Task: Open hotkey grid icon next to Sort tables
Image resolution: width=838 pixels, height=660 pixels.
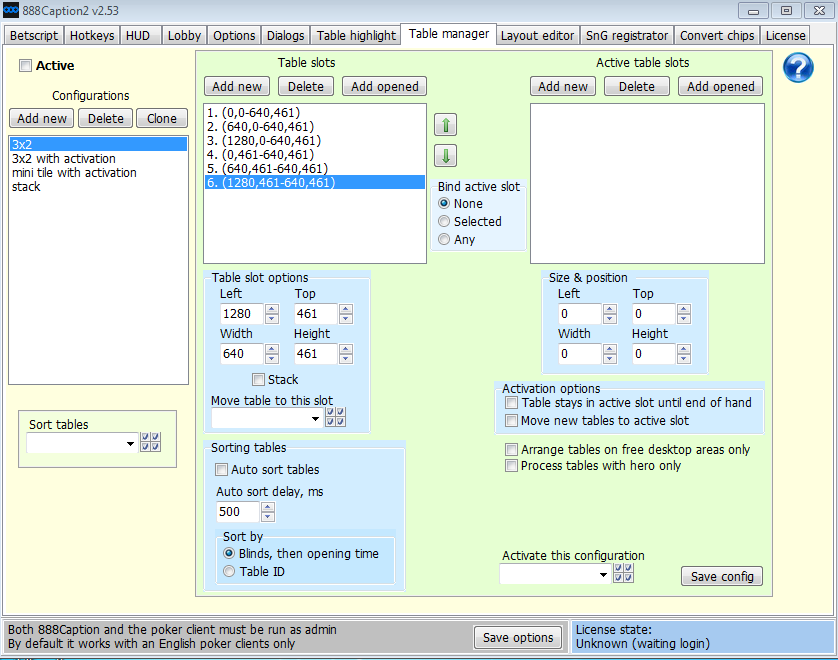Action: (x=150, y=442)
